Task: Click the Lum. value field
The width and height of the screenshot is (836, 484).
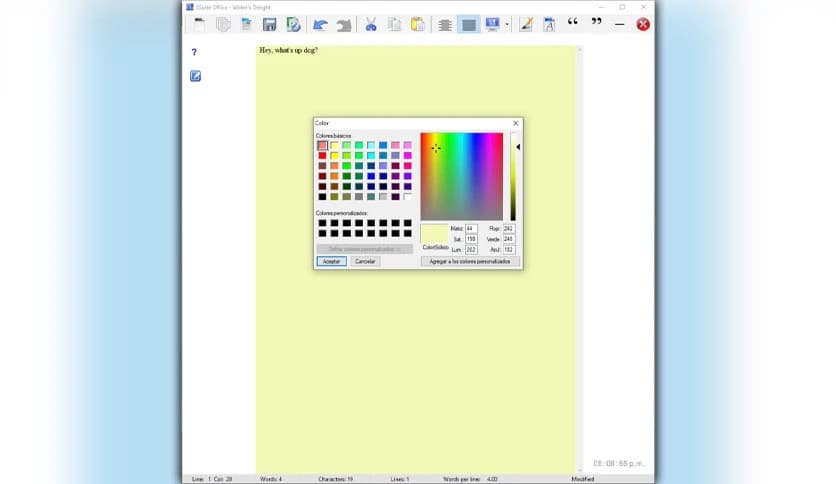Action: 471,249
